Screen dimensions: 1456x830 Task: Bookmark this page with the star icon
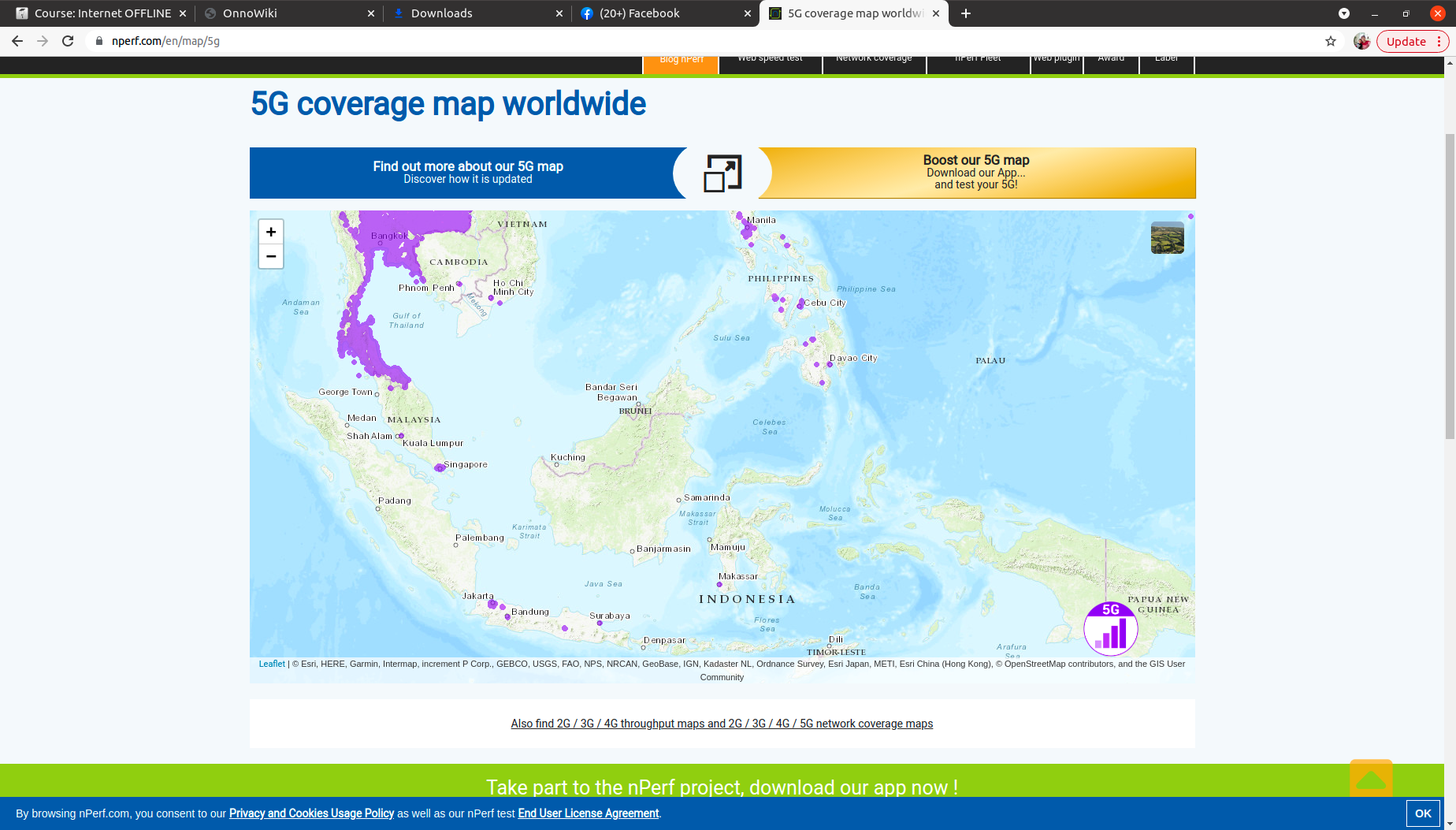click(x=1331, y=41)
